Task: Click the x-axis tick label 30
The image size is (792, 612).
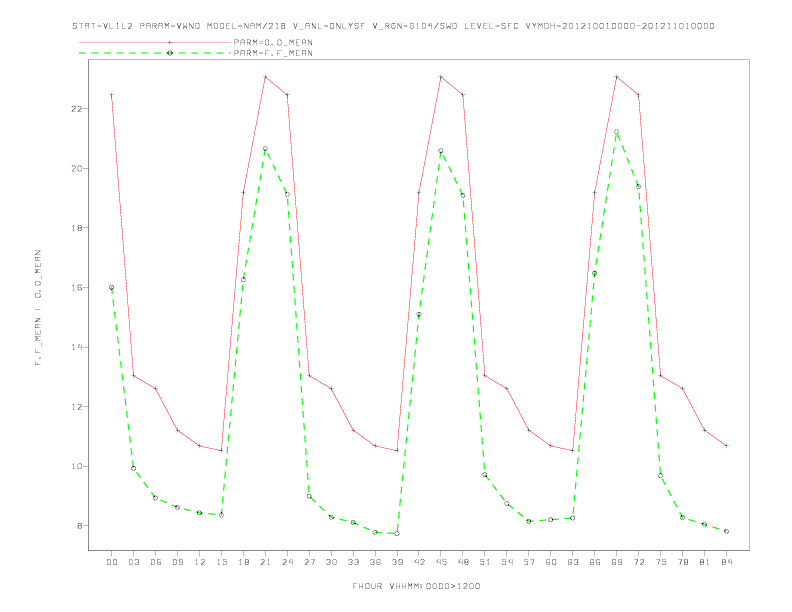Action: pyautogui.click(x=331, y=562)
